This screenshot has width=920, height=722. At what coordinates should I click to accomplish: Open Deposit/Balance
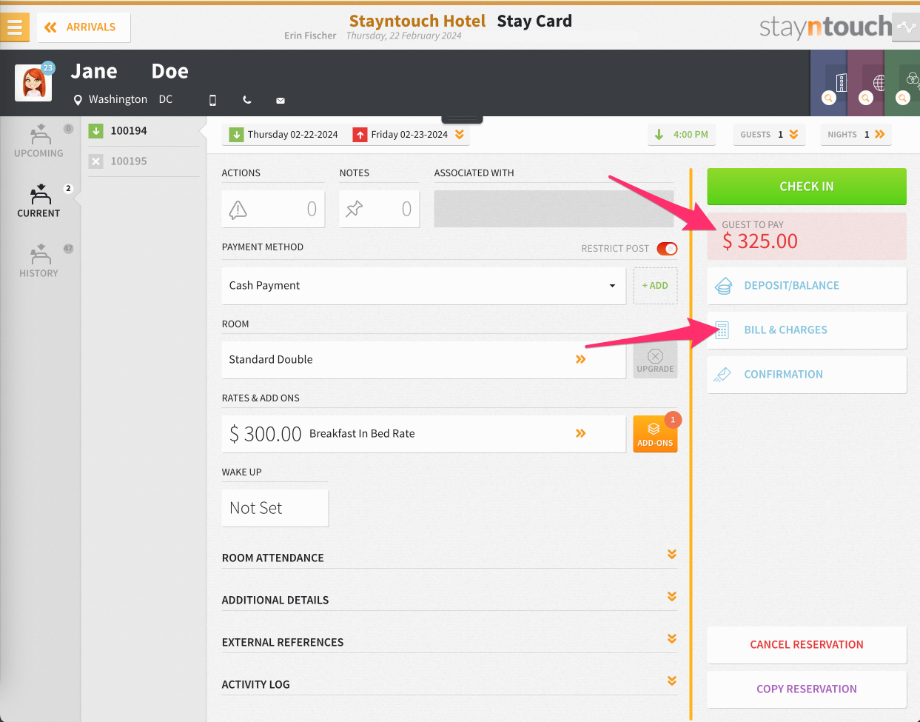[x=807, y=286]
